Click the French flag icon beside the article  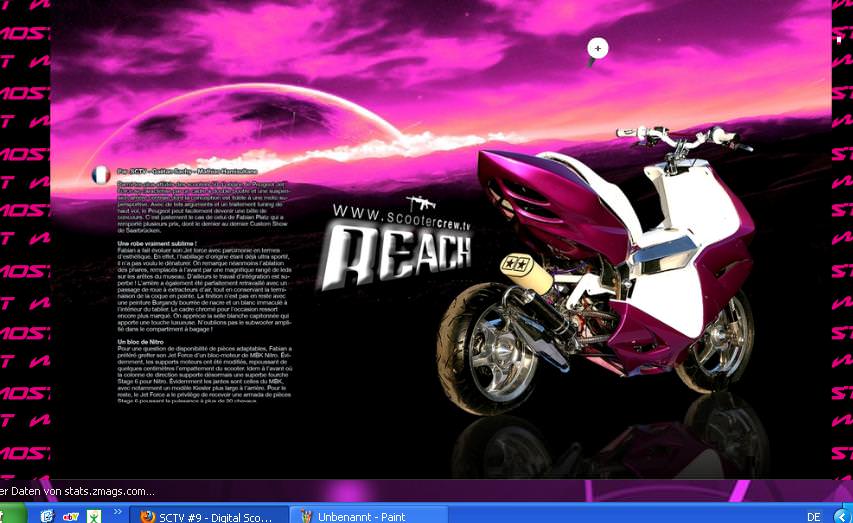pyautogui.click(x=100, y=175)
